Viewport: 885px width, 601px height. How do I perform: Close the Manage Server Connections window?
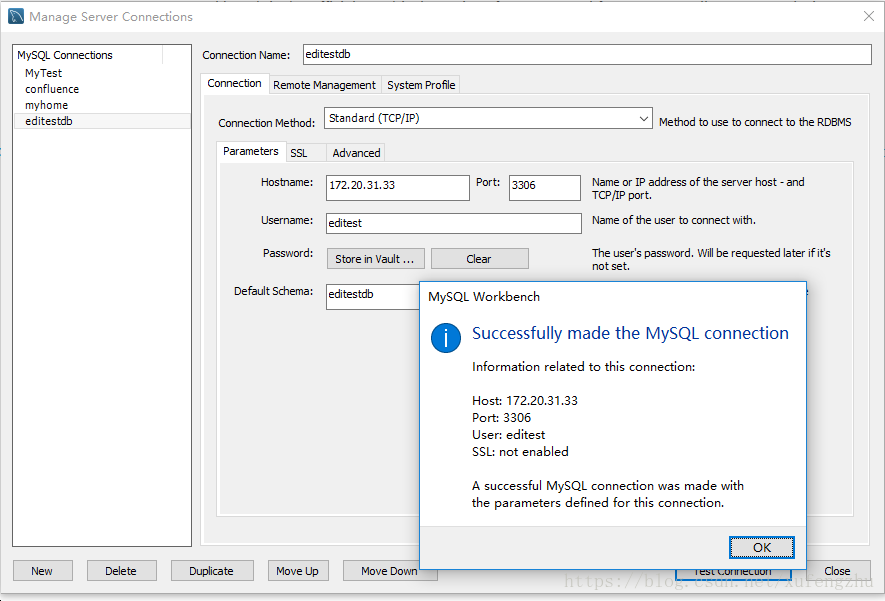tap(869, 16)
